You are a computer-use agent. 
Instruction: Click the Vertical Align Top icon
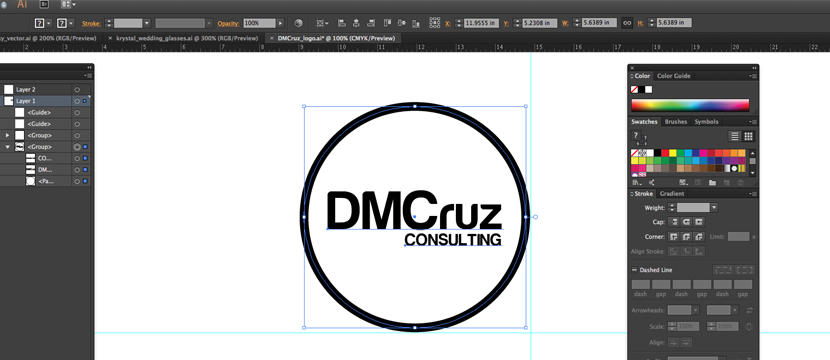387,23
